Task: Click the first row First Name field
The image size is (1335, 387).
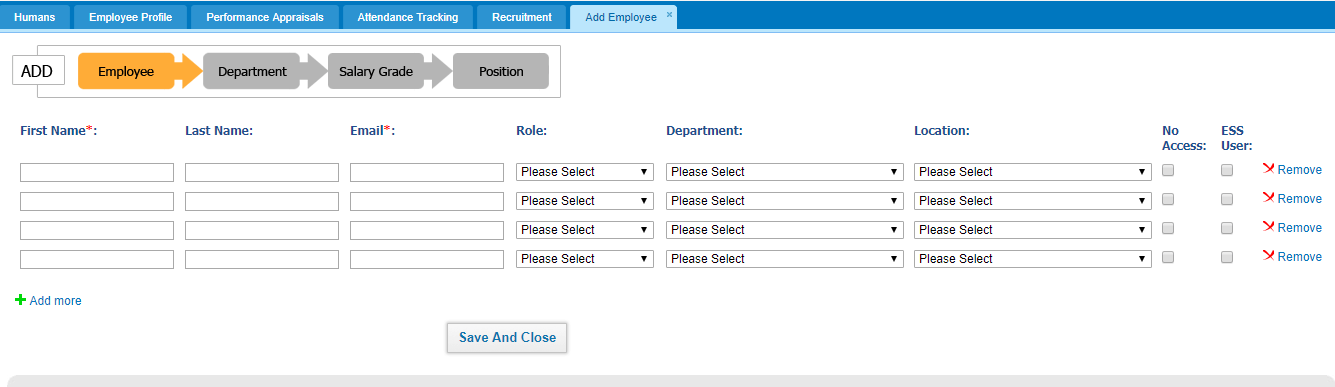Action: pos(97,172)
